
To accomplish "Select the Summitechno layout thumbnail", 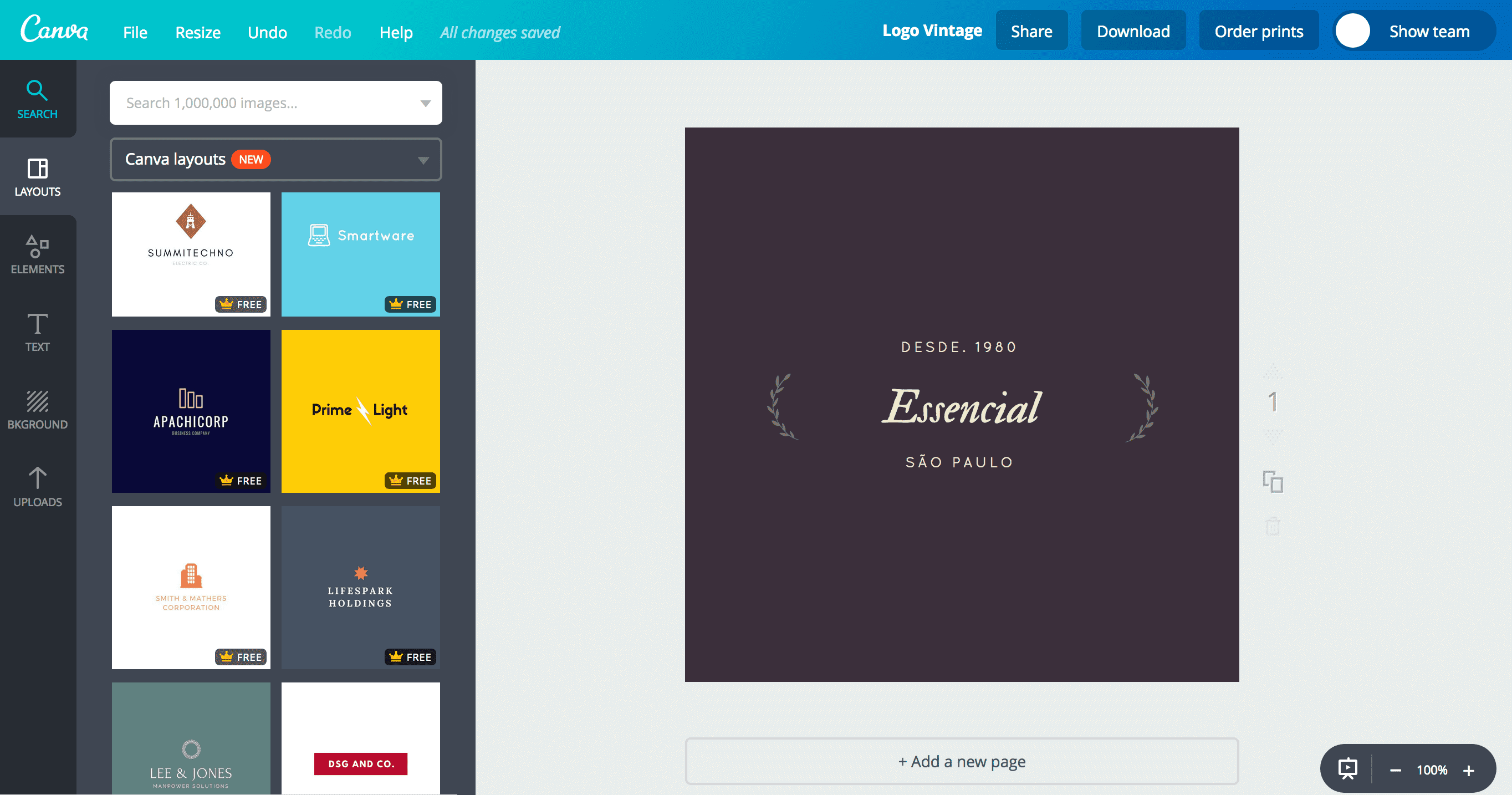I will [191, 254].
